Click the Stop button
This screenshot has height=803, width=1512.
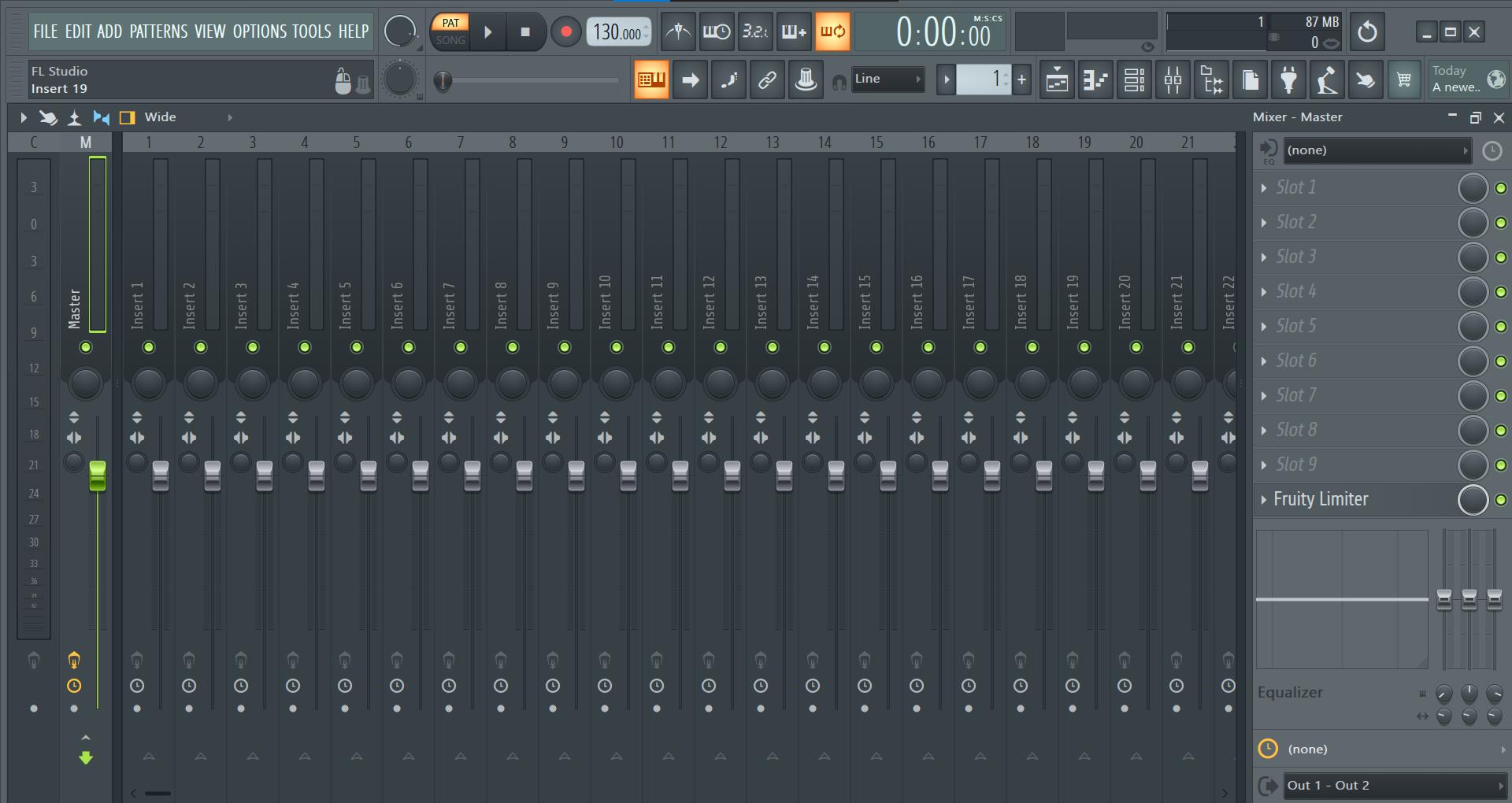click(x=525, y=32)
